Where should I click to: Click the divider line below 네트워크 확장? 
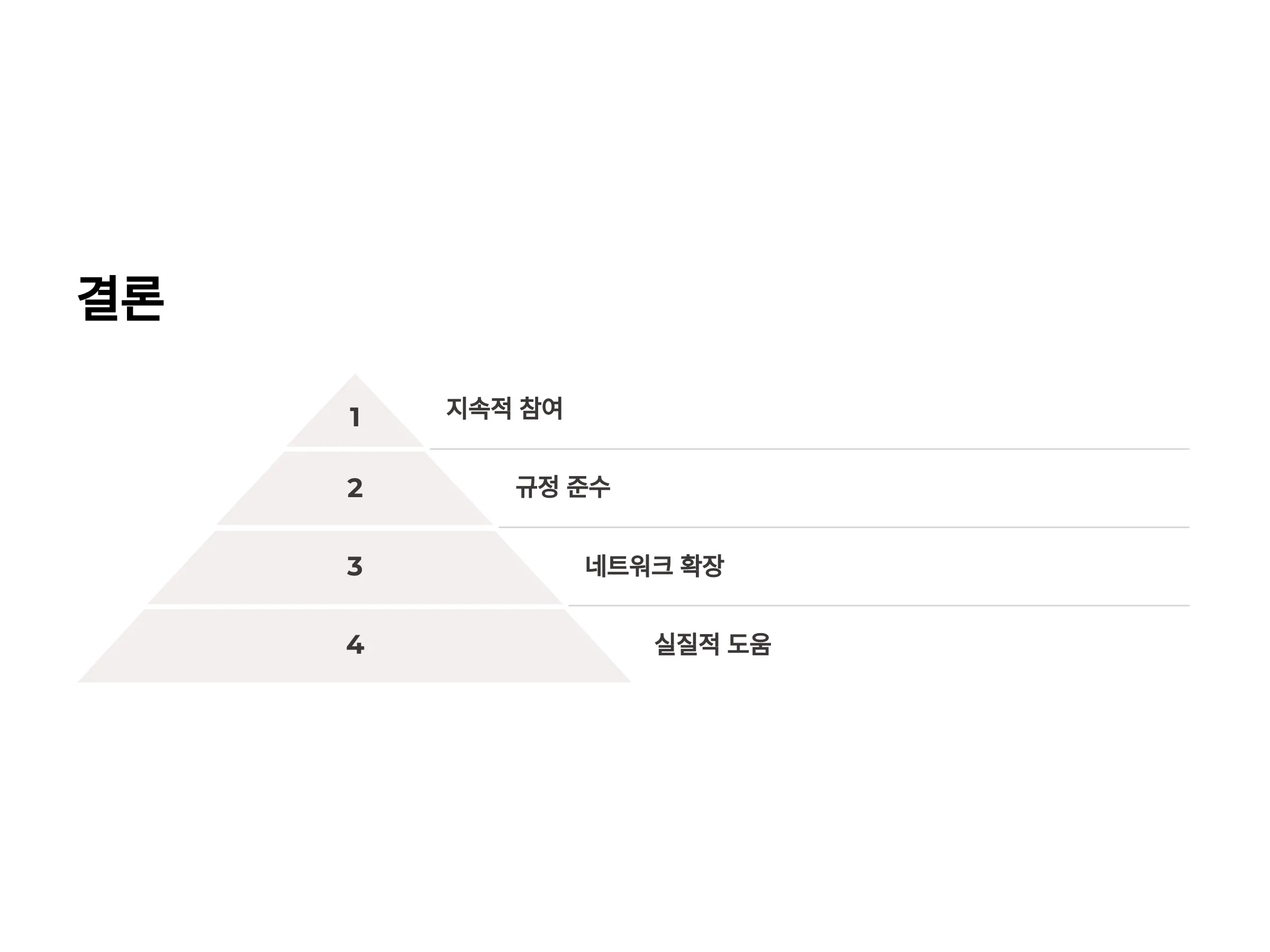pos(878,605)
